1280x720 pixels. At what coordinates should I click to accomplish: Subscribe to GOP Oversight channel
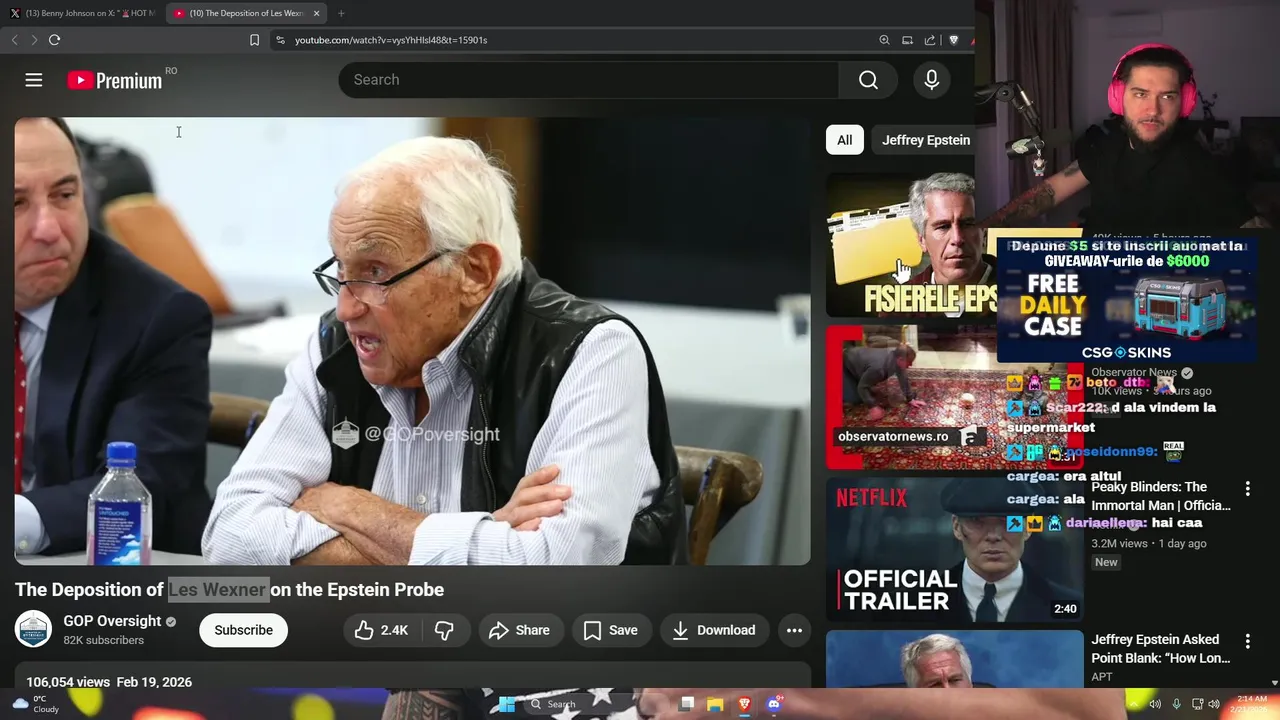pyautogui.click(x=243, y=630)
